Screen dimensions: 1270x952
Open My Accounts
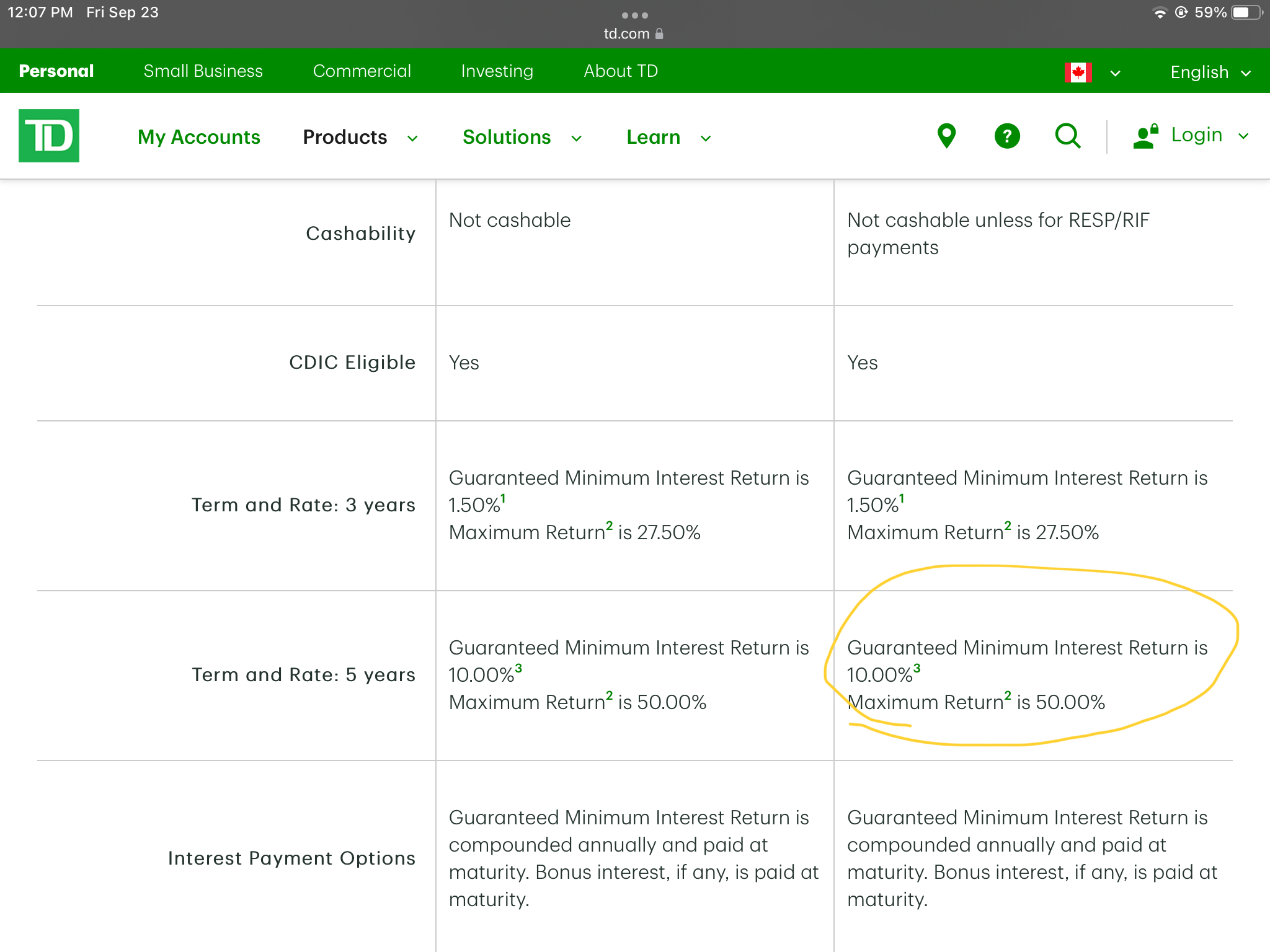point(199,137)
